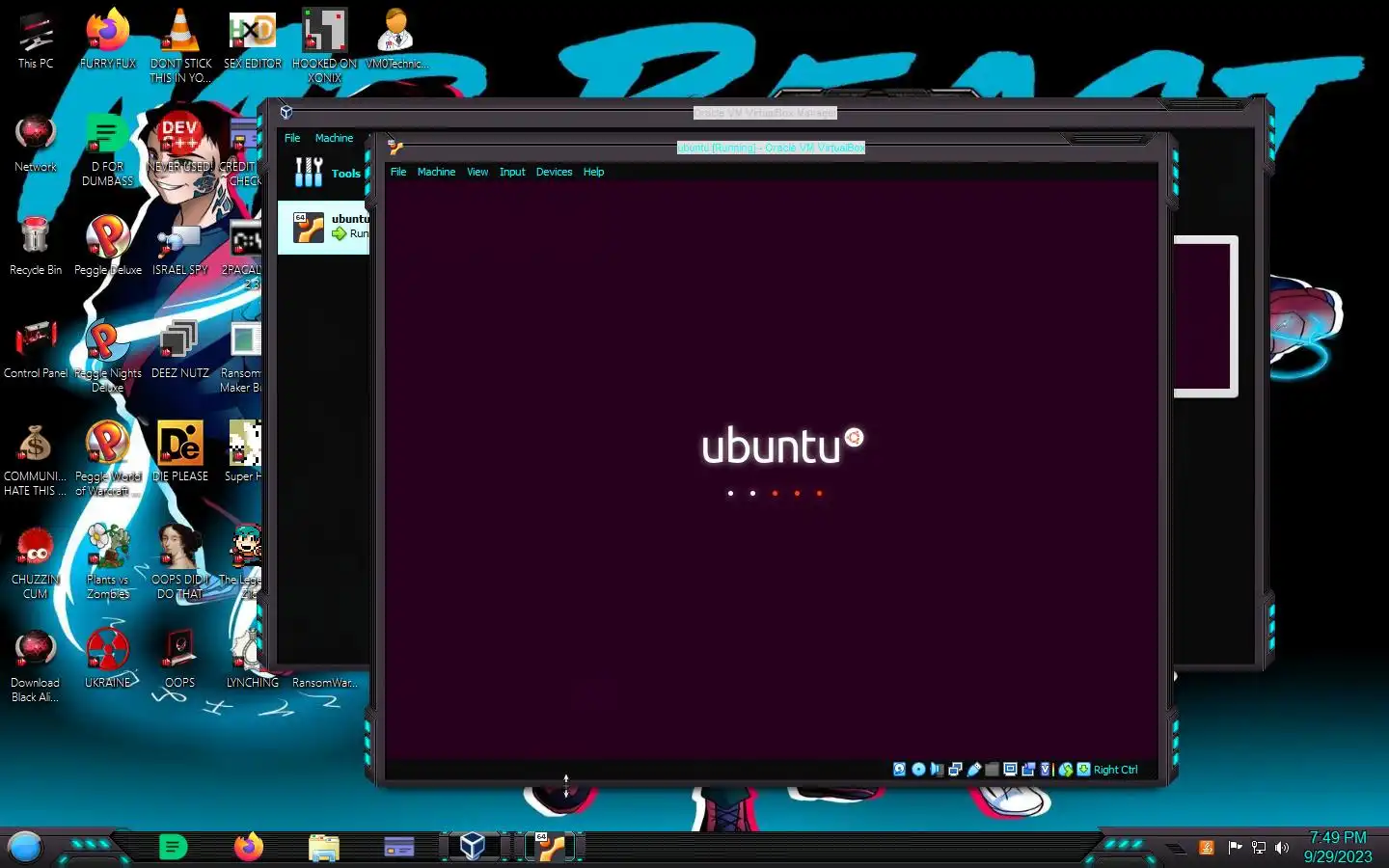
Task: Select Peggle Deluxe desktop icon
Action: click(108, 246)
